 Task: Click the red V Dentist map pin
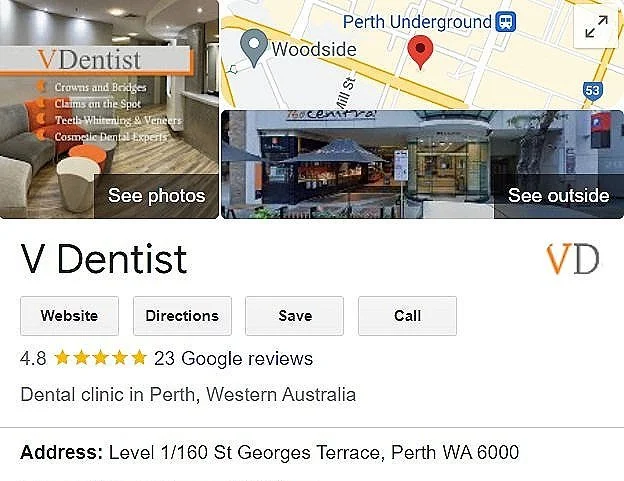[x=420, y=52]
